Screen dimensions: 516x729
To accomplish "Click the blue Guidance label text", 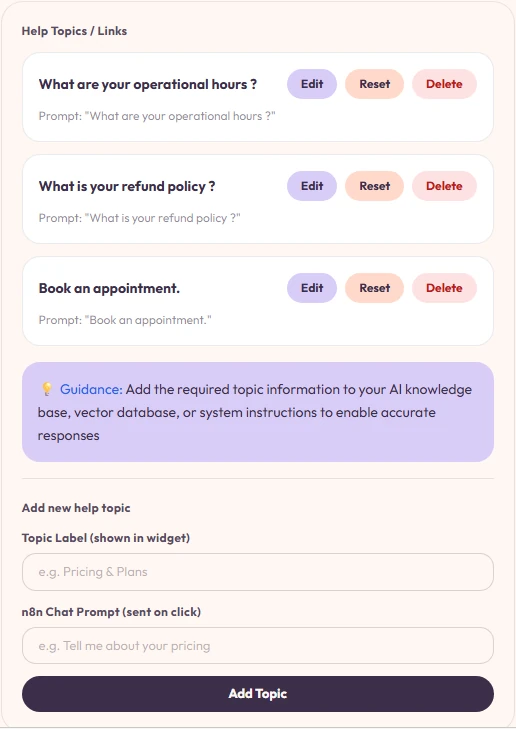I will point(91,390).
